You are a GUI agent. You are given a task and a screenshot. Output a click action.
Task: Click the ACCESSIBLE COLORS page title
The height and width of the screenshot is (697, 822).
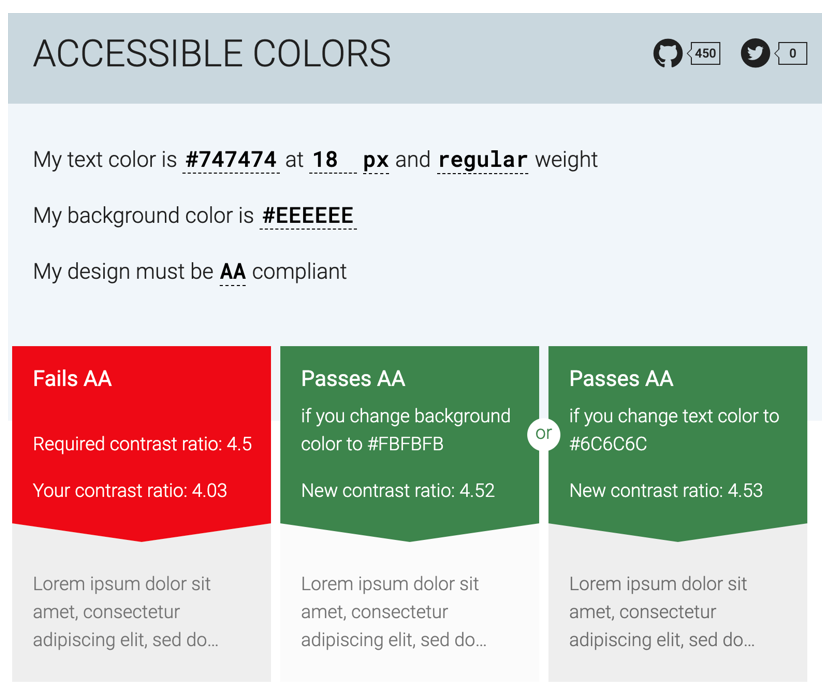(212, 54)
